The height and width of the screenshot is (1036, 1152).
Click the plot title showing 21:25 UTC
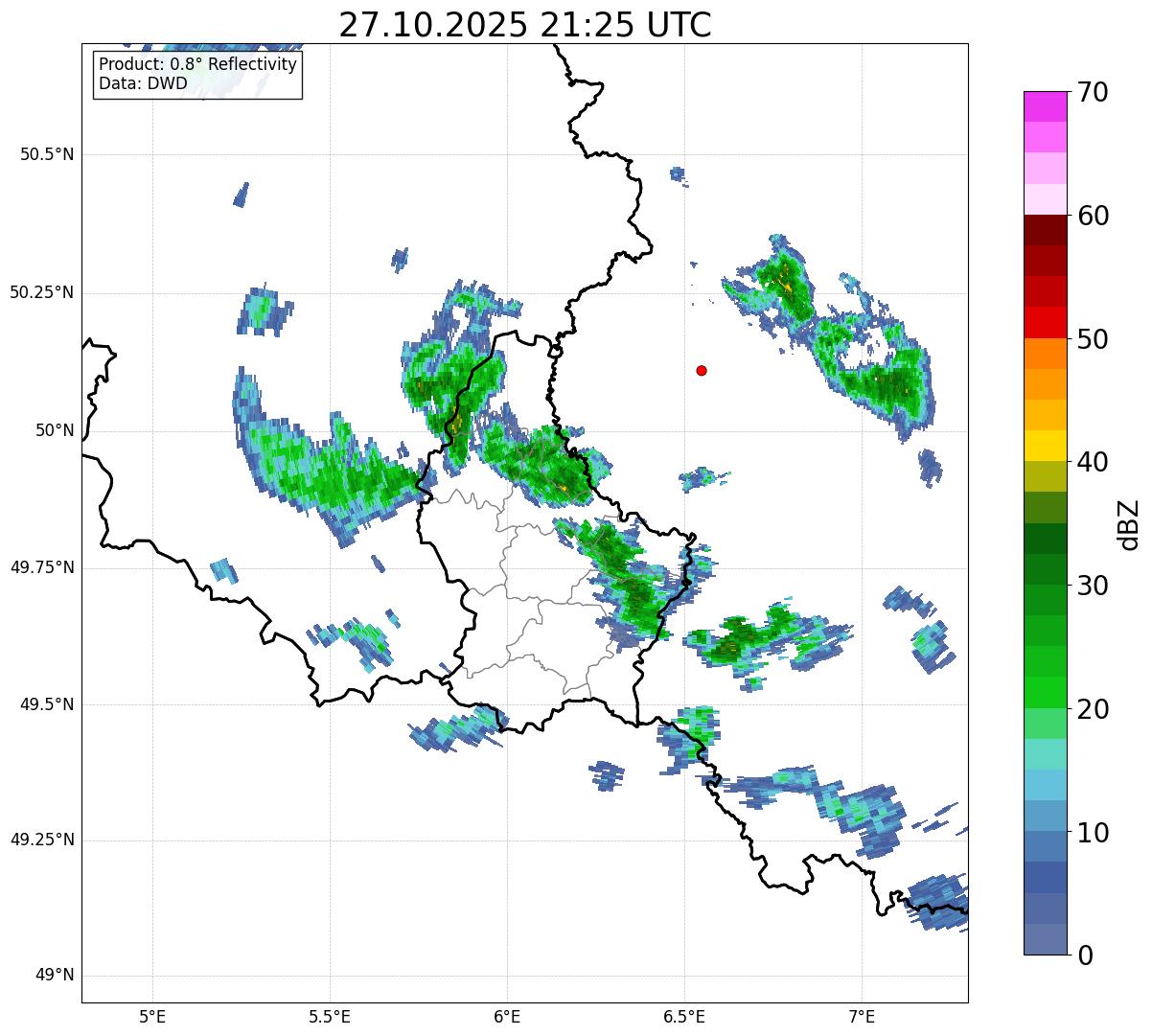coord(524,25)
